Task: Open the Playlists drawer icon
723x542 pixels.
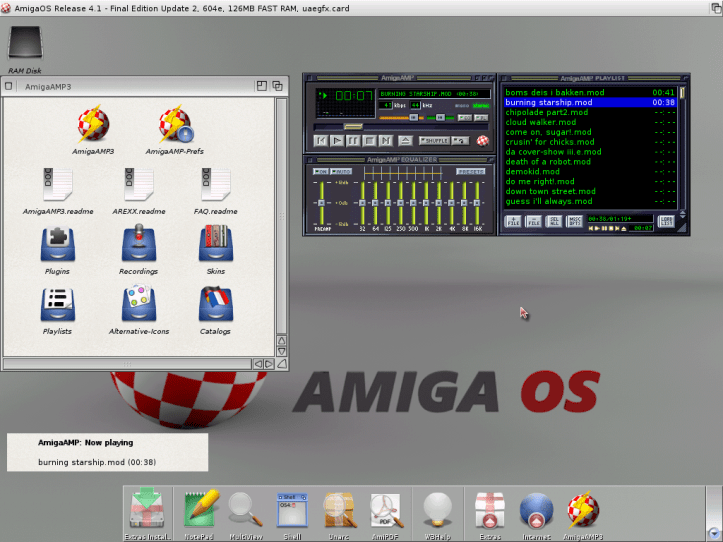Action: tap(57, 304)
